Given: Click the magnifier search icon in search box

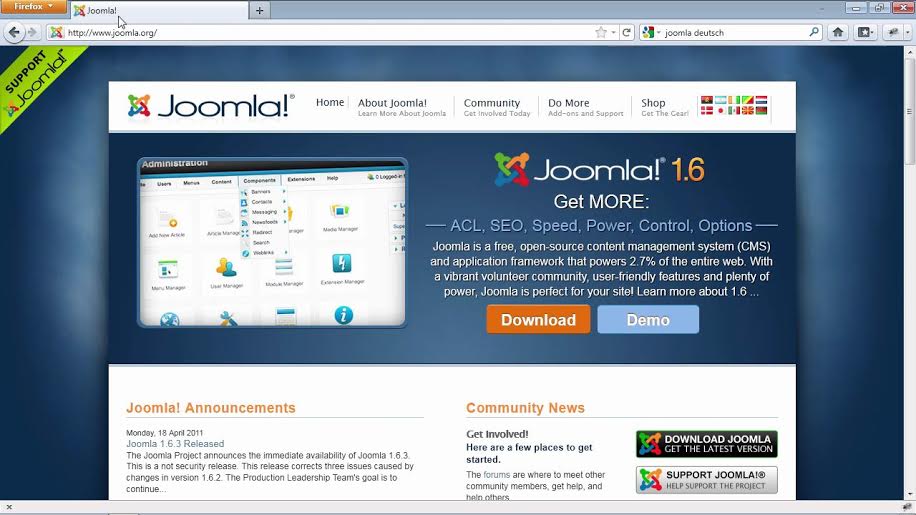Looking at the screenshot, I should coord(814,32).
